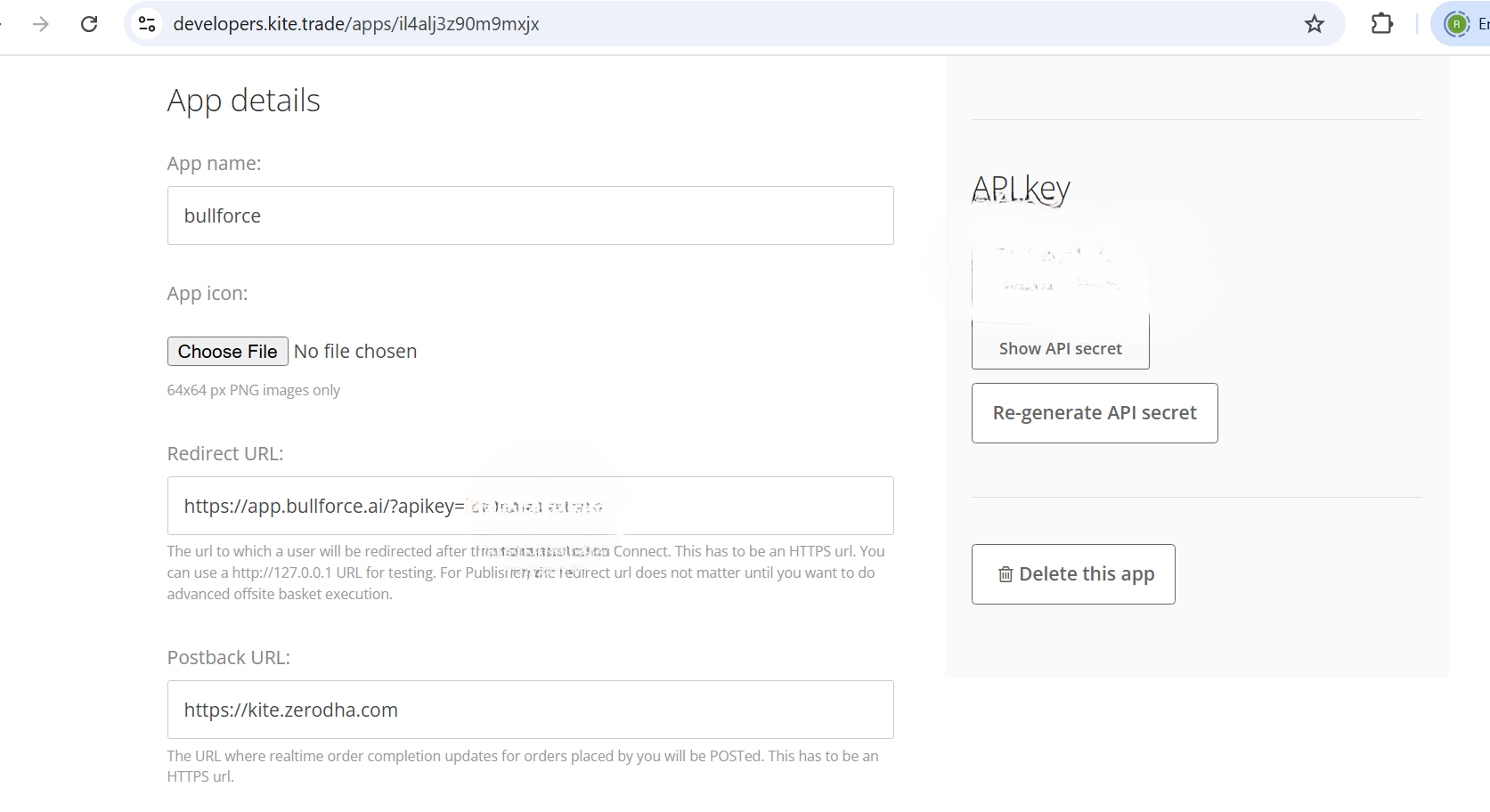
Task: Click the Show API secret button
Action: tap(1060, 348)
